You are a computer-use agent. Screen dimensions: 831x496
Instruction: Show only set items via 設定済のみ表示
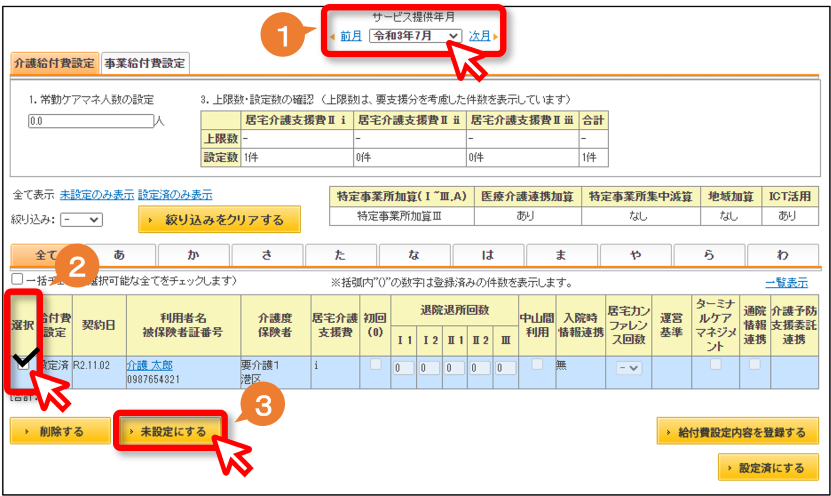click(x=175, y=194)
